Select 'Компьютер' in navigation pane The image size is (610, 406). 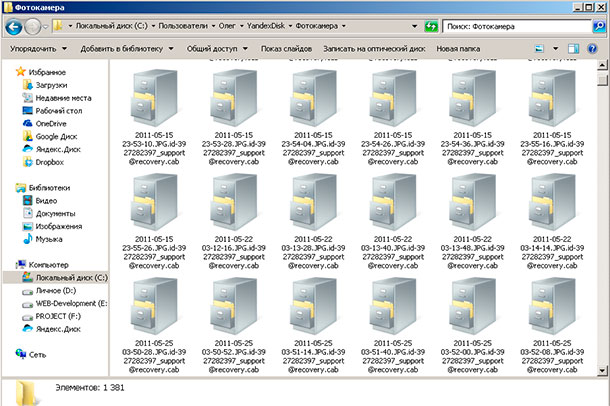point(42,264)
